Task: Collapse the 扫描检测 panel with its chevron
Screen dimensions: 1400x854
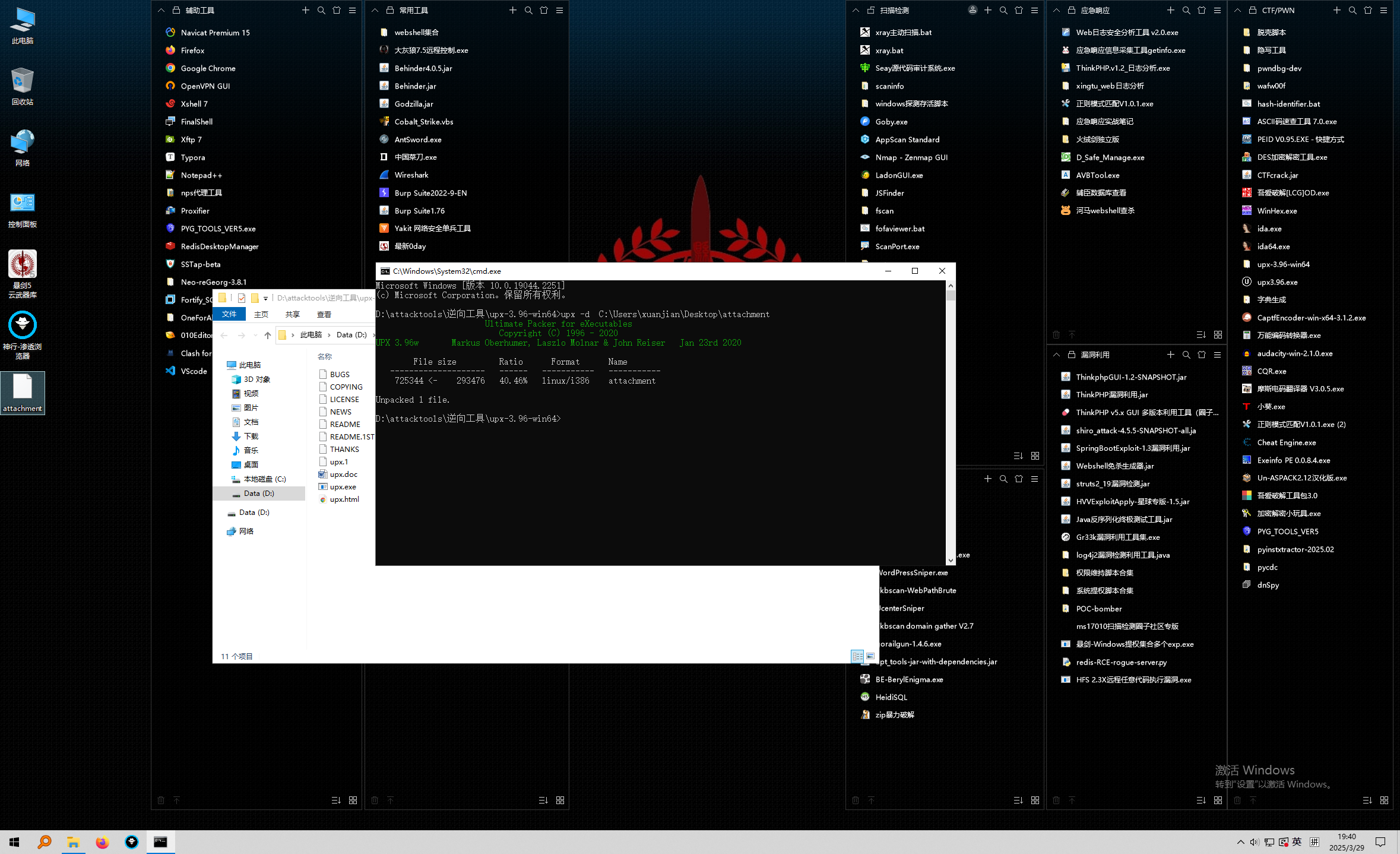Action: 856,10
